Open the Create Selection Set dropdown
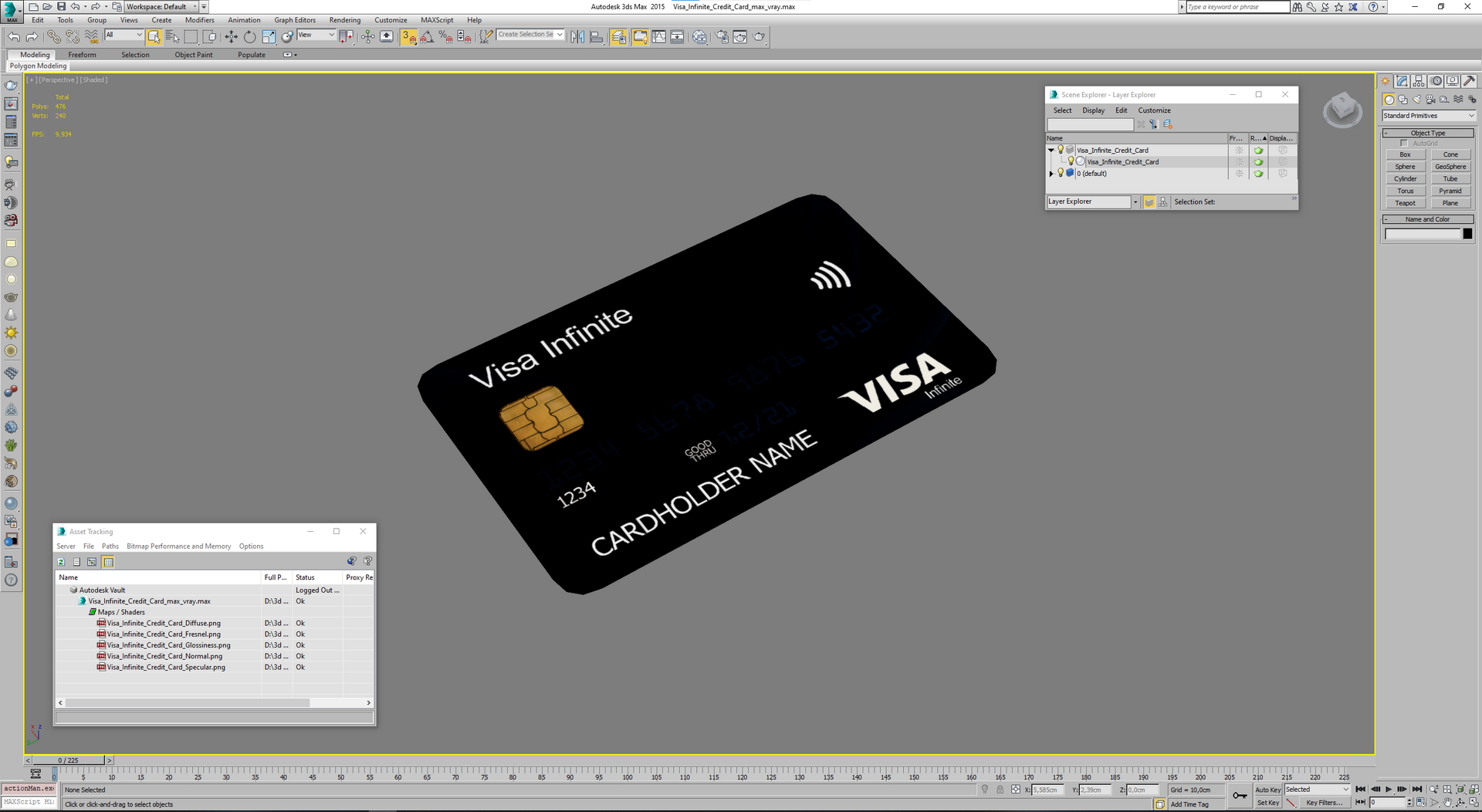Screen dimensions: 1482x812 (530, 35)
